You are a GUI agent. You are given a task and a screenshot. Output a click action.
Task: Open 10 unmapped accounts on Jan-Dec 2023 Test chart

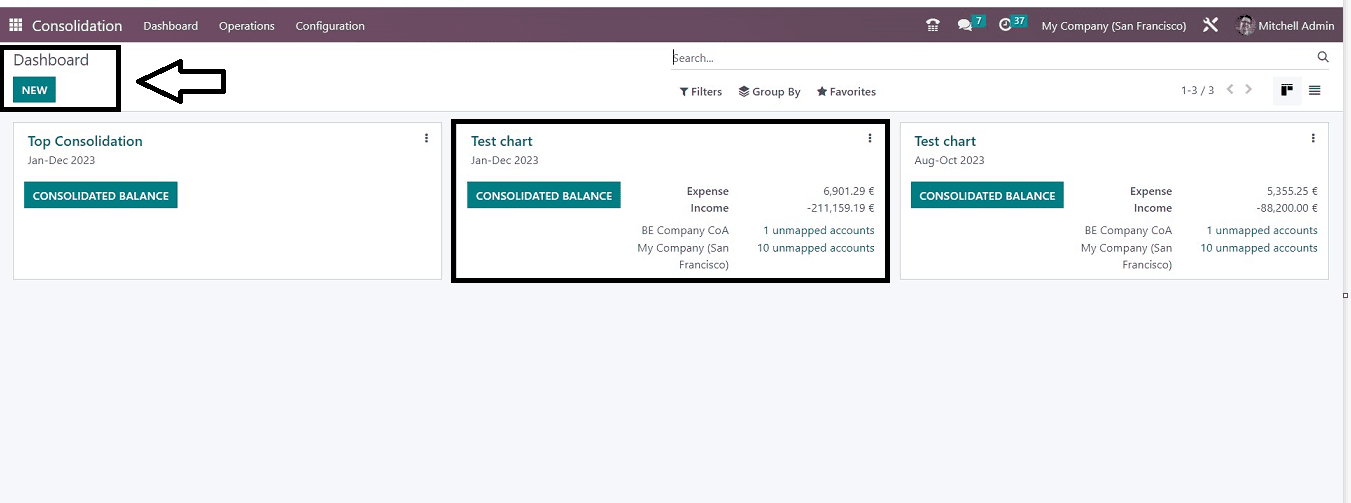click(816, 248)
